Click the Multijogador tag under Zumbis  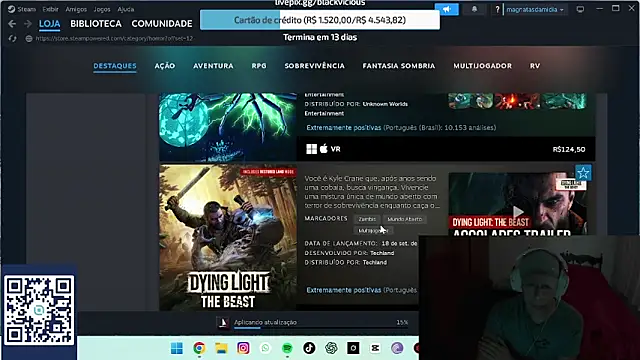tap(373, 231)
